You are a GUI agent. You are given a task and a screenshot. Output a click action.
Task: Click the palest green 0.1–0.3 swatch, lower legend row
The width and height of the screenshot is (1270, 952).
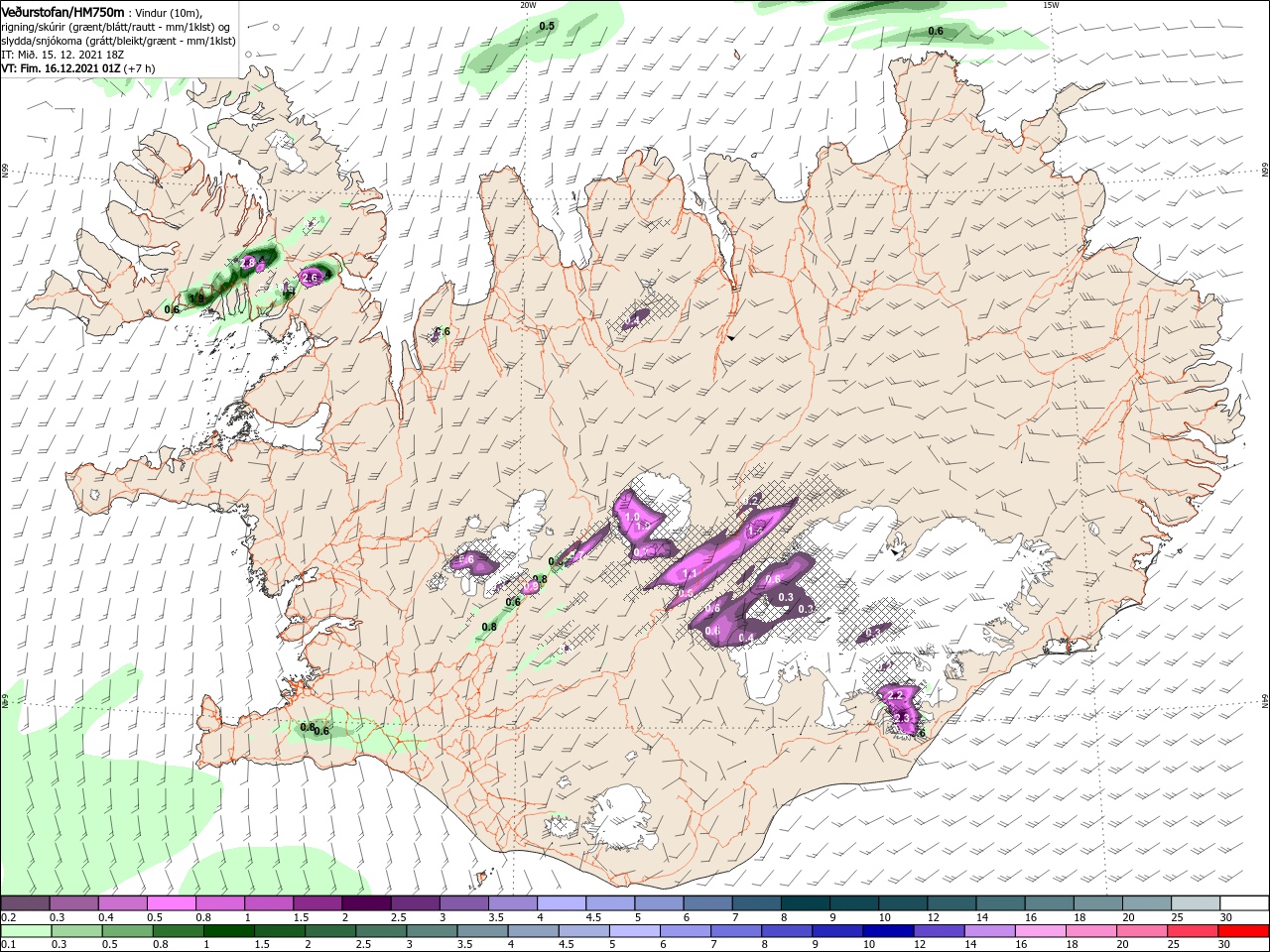[x=26, y=931]
